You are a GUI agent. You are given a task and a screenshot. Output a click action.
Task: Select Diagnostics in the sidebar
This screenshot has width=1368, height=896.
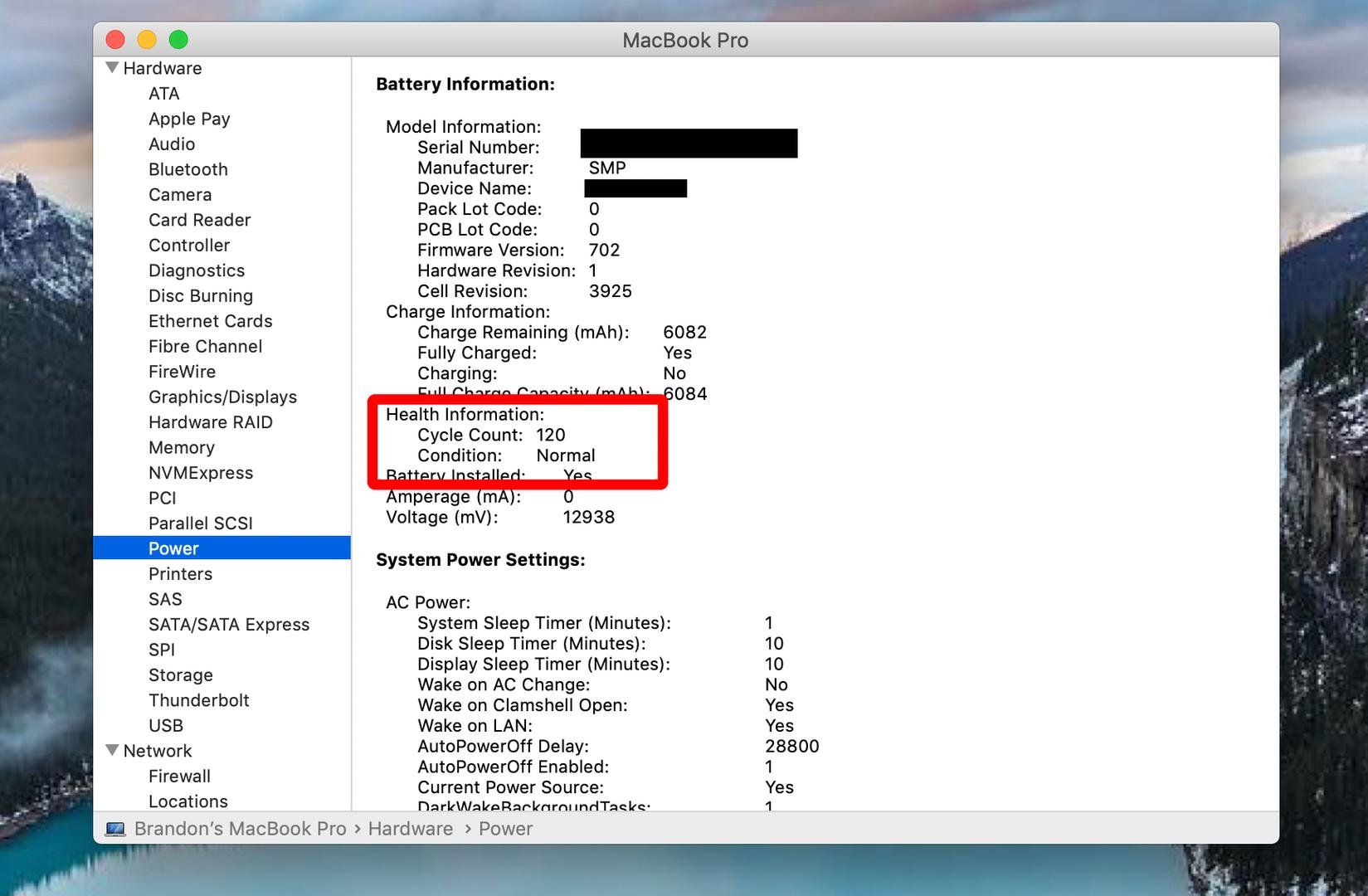click(x=197, y=270)
